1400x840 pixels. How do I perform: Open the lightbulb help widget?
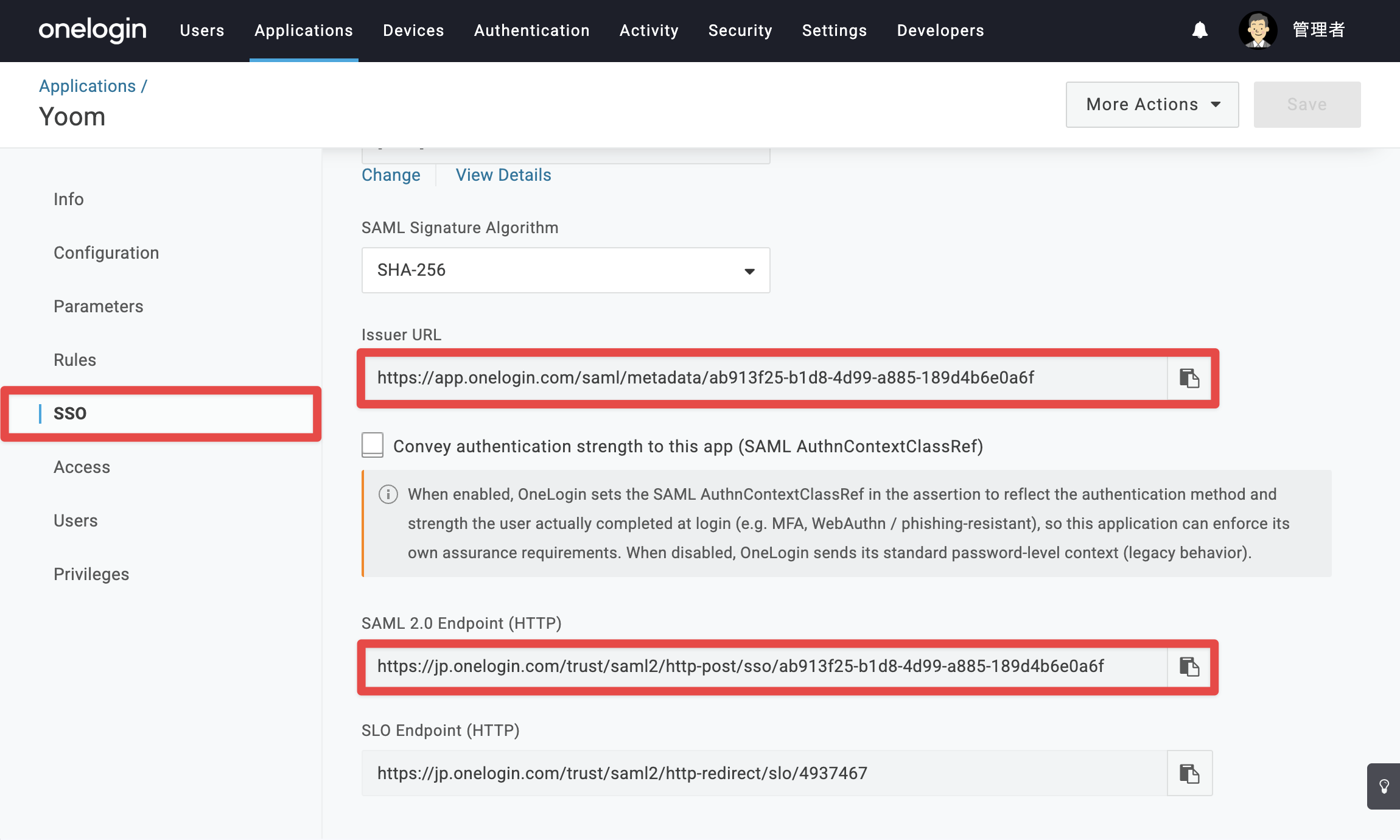[1384, 786]
